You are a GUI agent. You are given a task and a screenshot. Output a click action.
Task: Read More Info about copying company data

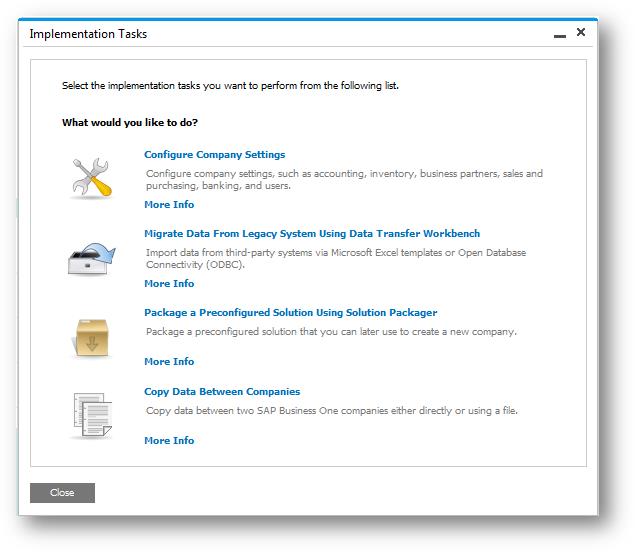(x=169, y=441)
